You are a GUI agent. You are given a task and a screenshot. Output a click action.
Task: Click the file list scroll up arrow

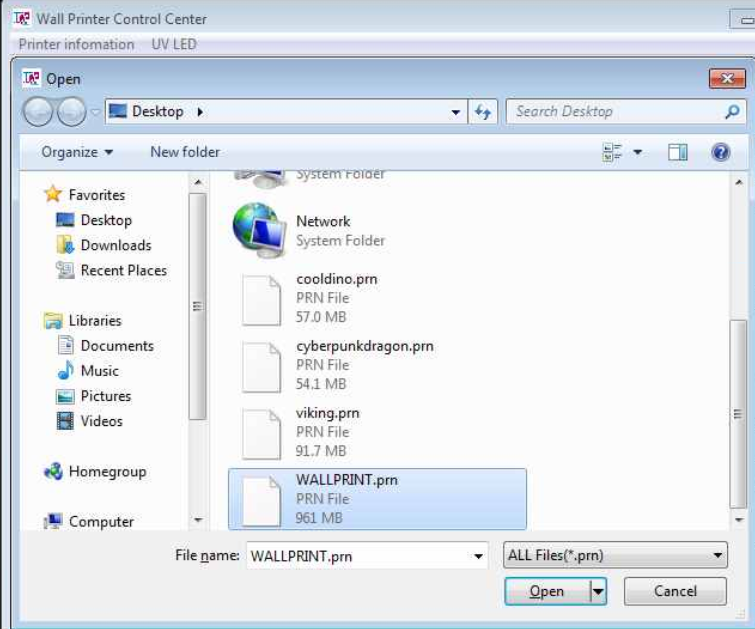coord(739,183)
